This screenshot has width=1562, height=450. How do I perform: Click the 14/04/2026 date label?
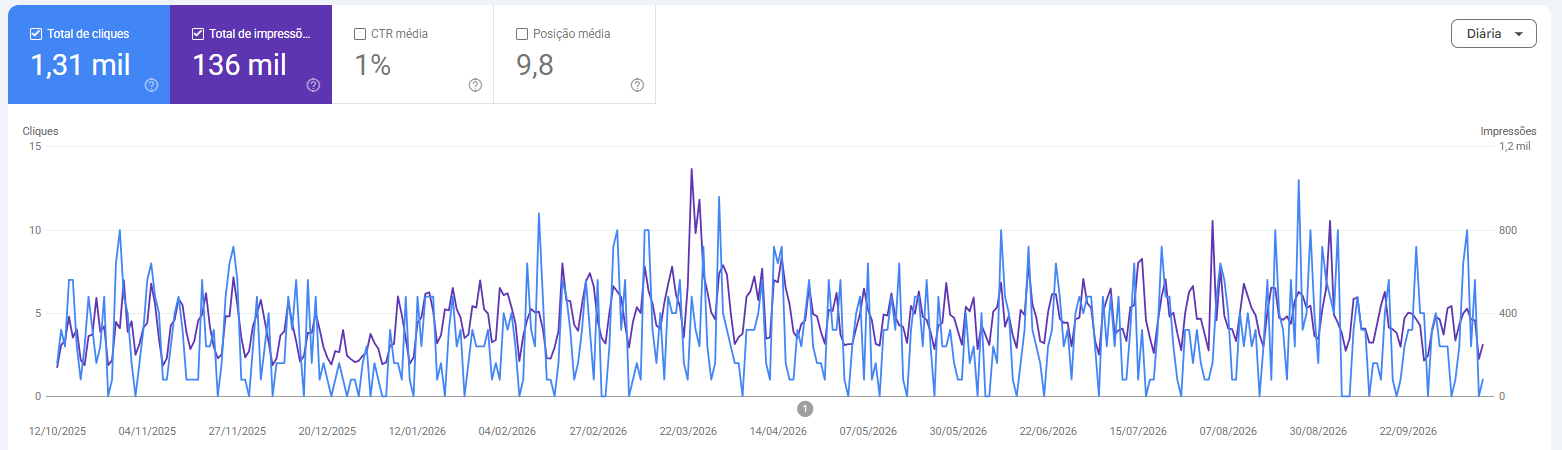[x=778, y=432]
